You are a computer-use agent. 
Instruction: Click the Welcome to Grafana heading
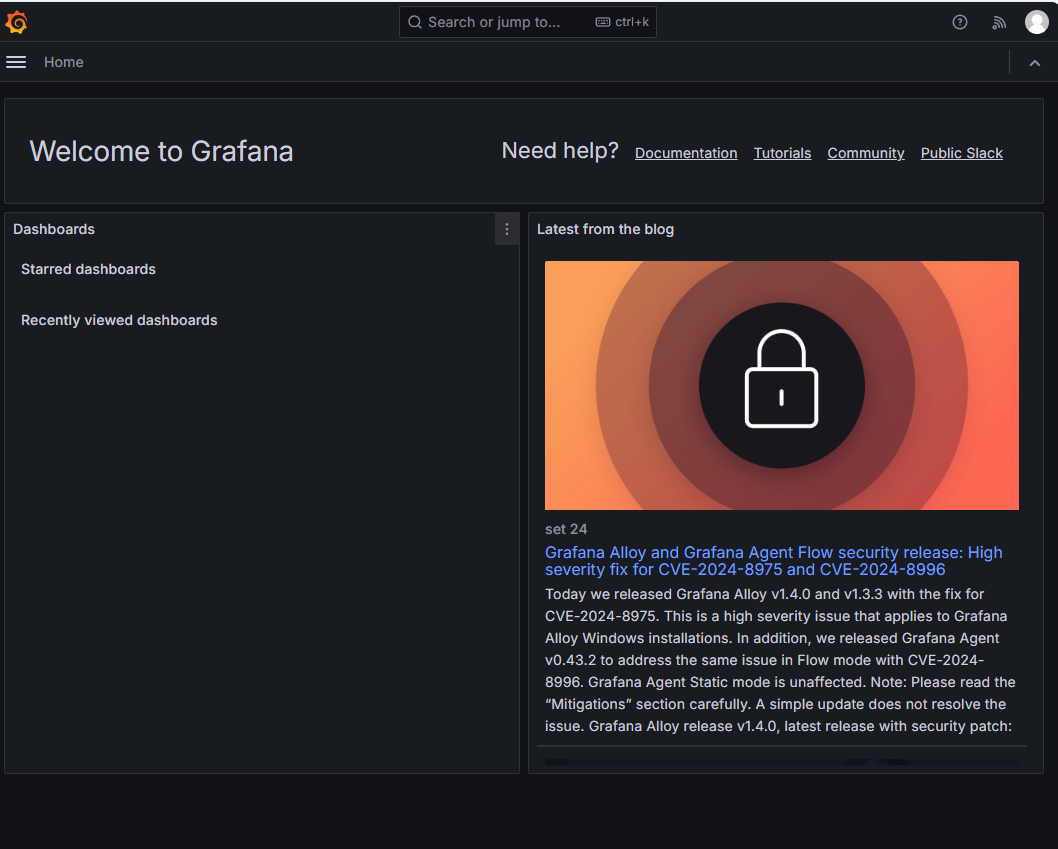click(x=161, y=151)
